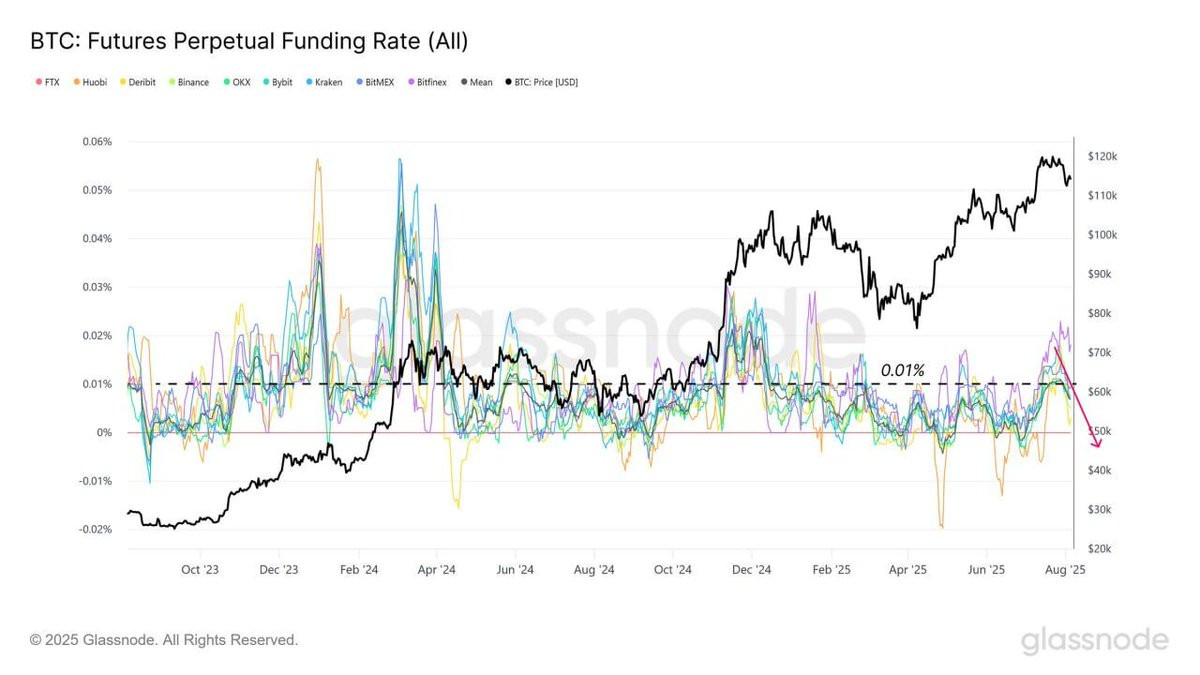
Task: Toggle the Huobi legend entry
Action: (92, 82)
